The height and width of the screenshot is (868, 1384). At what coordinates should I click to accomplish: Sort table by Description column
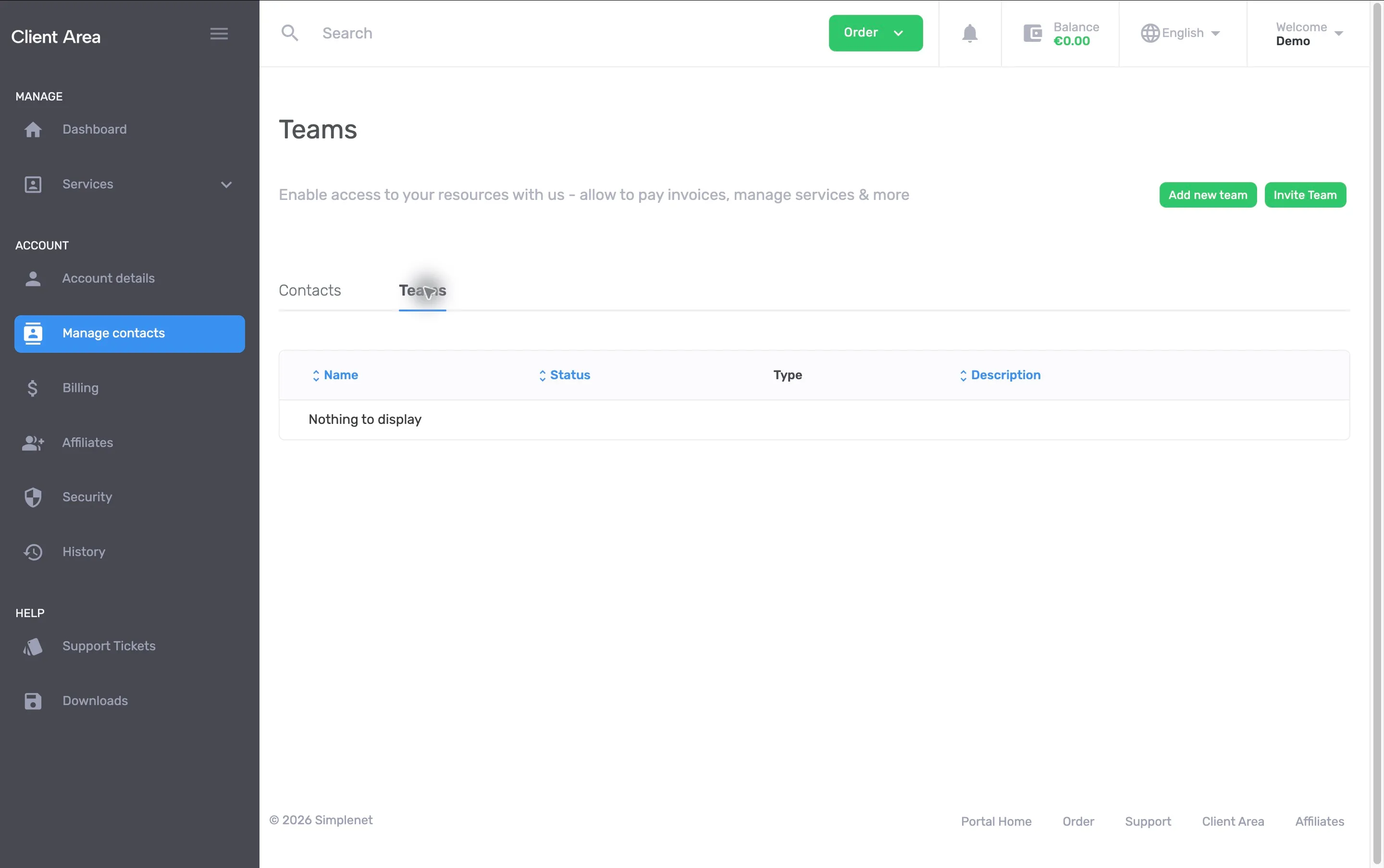[x=1000, y=375]
